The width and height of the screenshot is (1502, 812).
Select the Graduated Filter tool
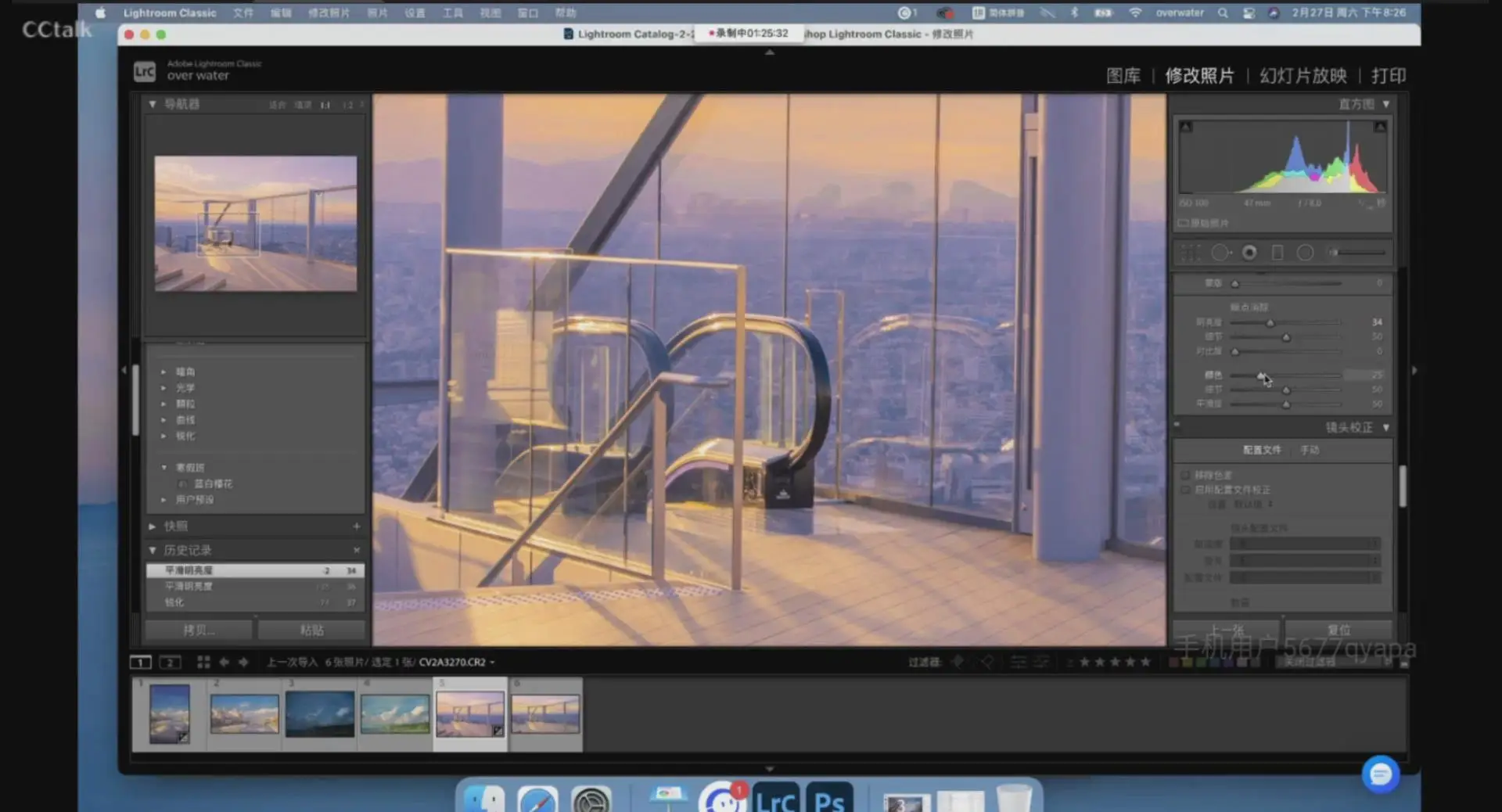click(1277, 253)
